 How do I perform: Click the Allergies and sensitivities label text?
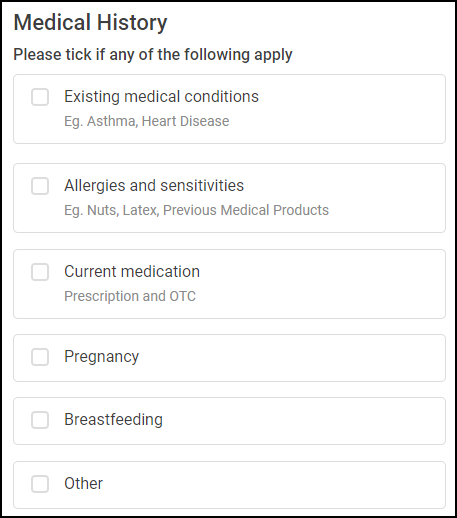click(154, 186)
